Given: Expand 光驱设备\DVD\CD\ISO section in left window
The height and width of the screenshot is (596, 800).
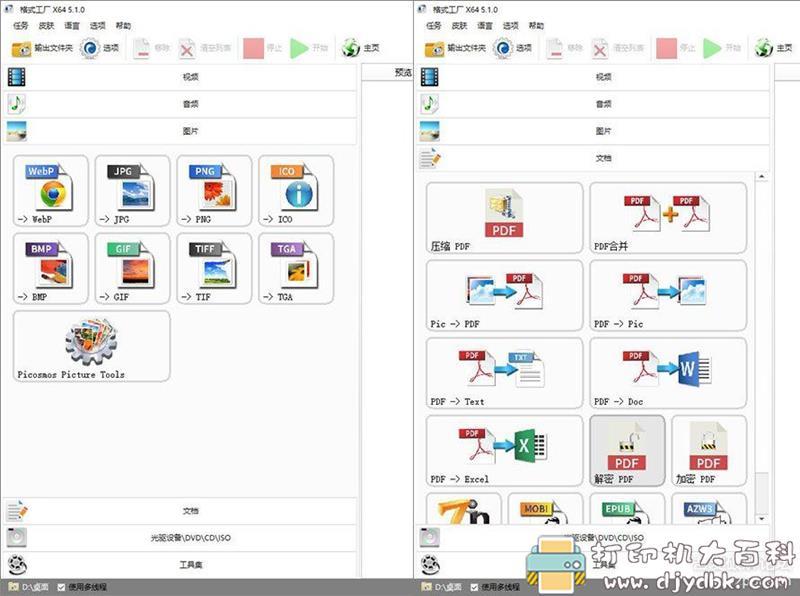Looking at the screenshot, I should coord(180,538).
